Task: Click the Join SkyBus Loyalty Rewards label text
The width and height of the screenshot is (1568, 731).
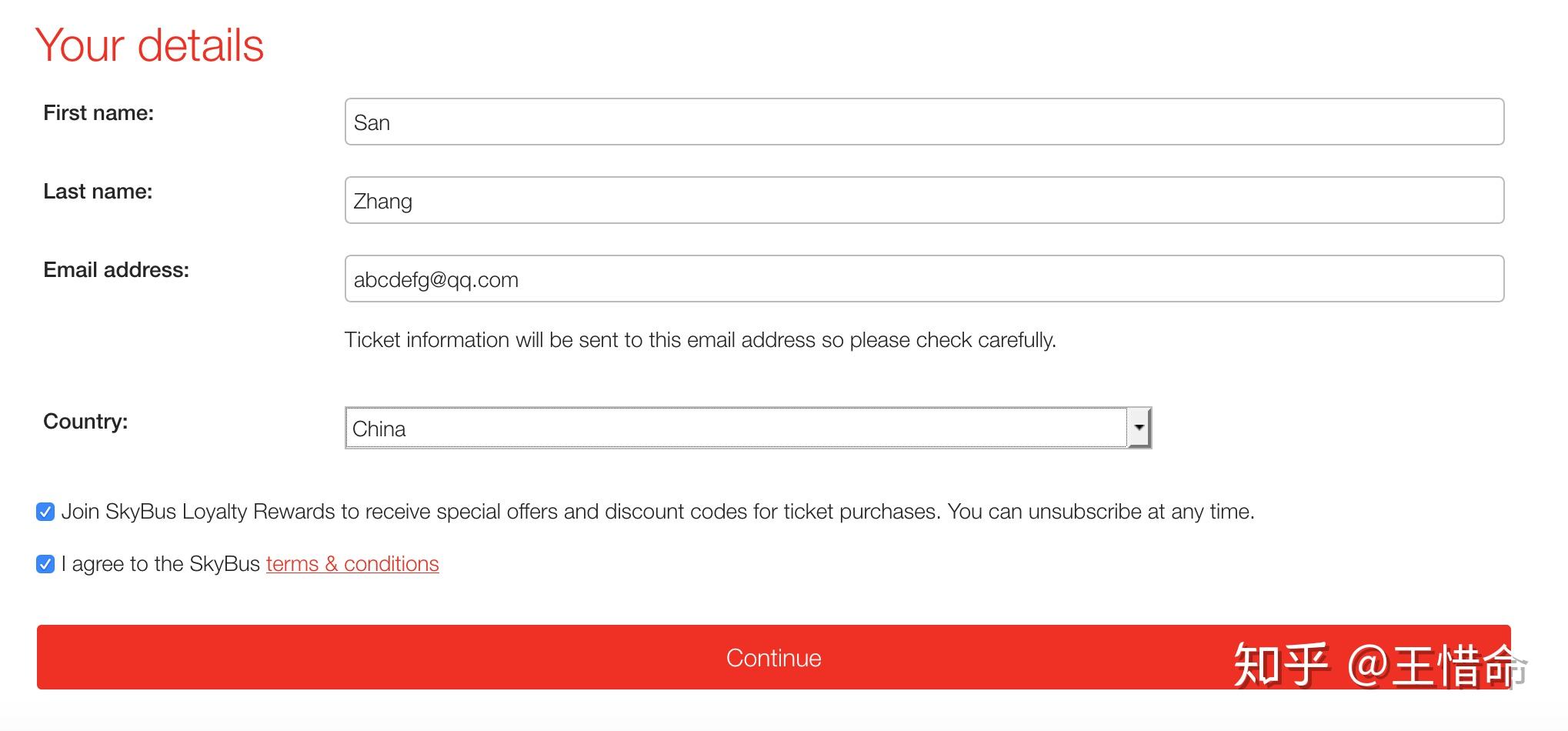Action: coord(657,512)
